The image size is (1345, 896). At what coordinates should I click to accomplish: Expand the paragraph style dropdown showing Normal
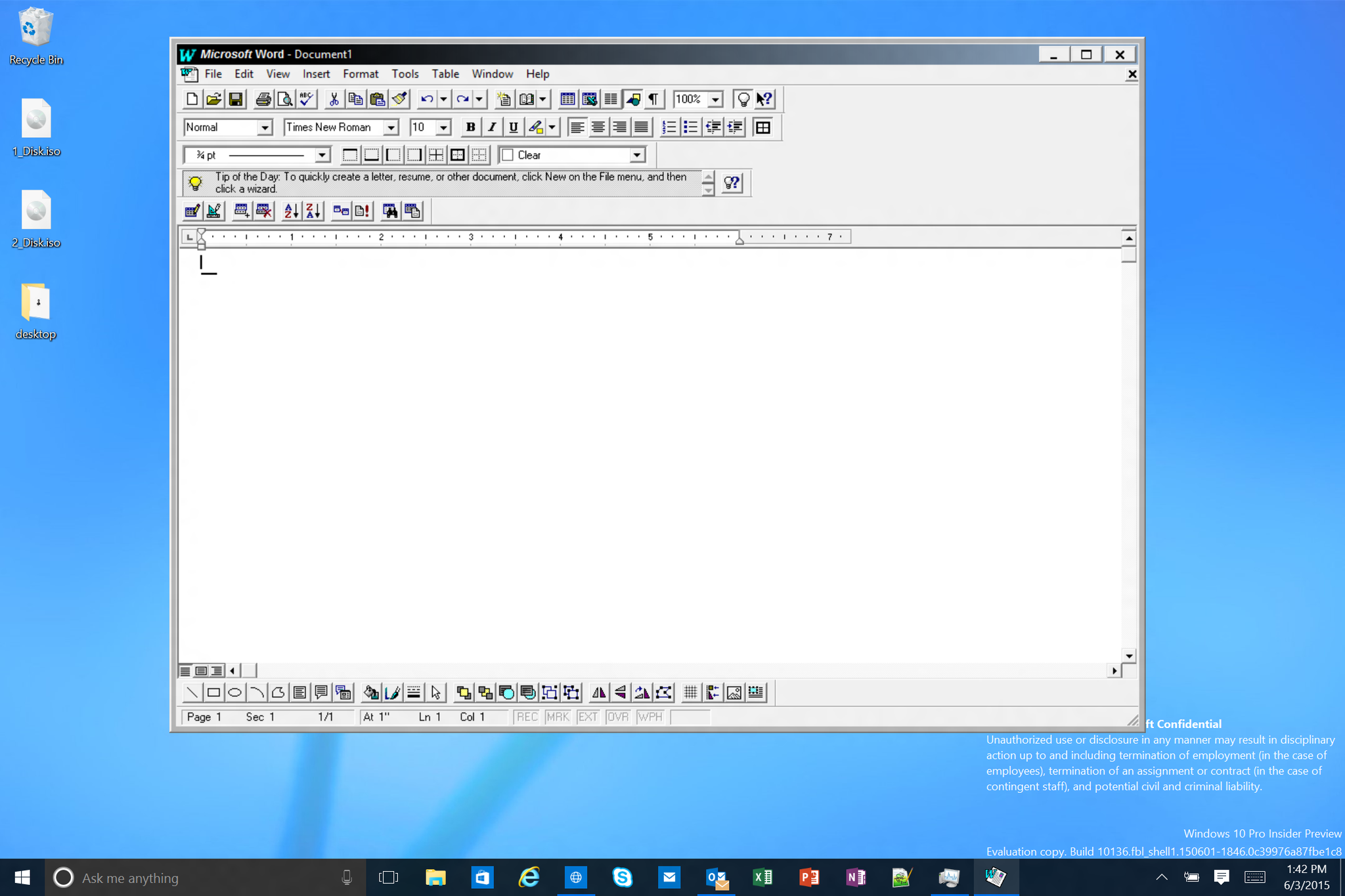pos(264,127)
